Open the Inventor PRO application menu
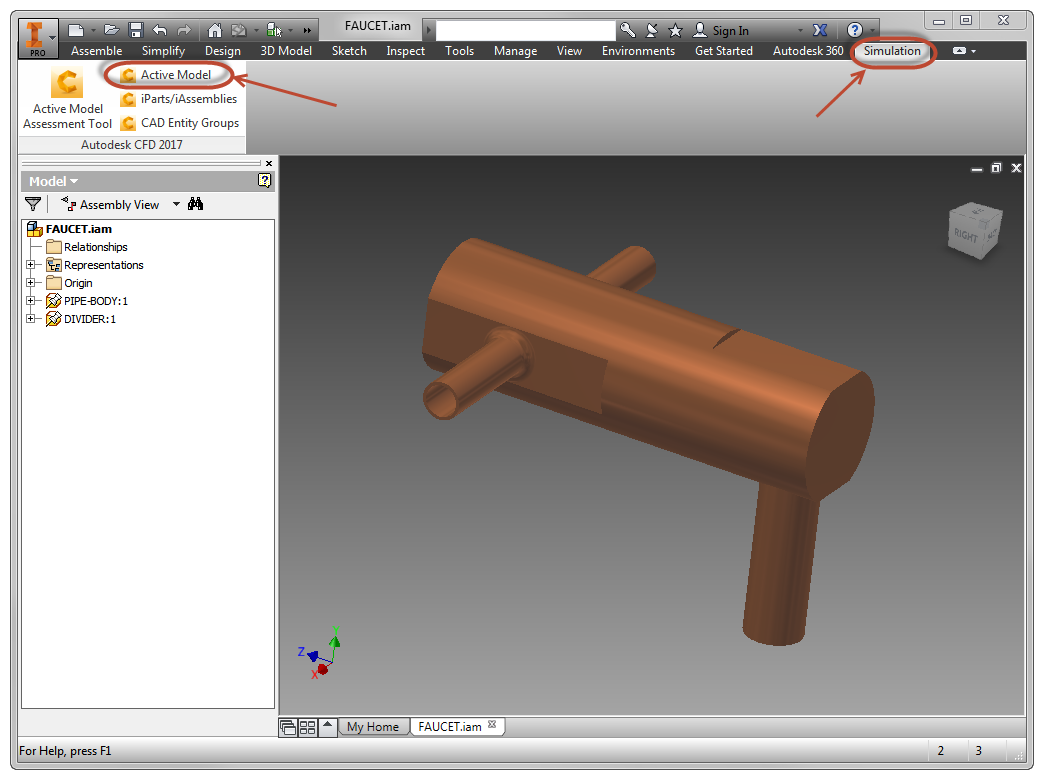Screen dimensions: 1044x780 tap(37, 37)
